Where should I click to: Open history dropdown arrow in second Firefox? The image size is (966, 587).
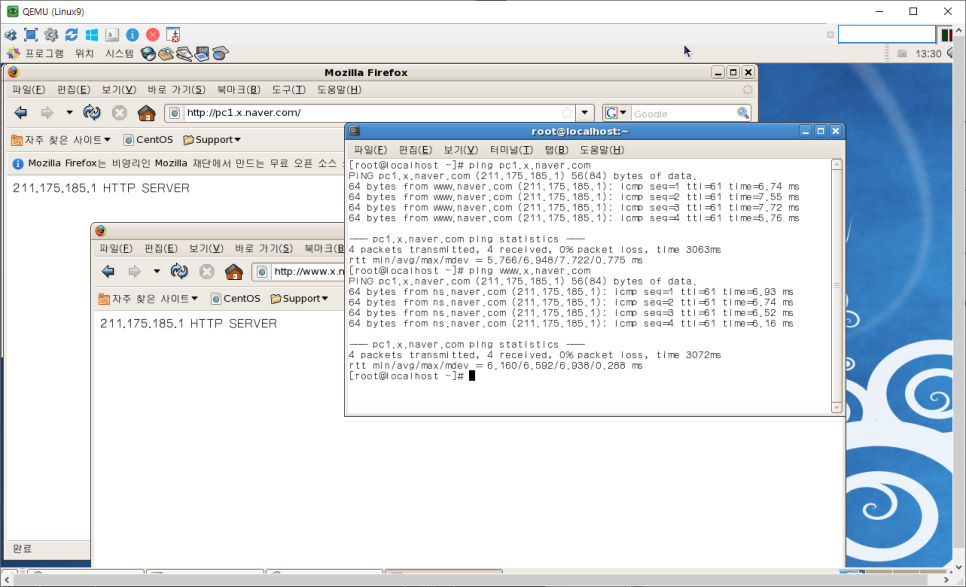156,272
